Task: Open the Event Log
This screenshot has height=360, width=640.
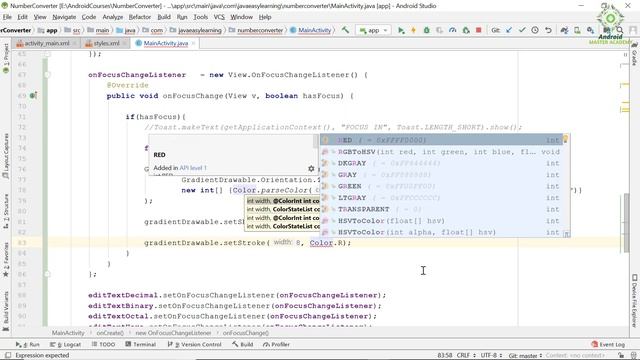Action: 608,344
